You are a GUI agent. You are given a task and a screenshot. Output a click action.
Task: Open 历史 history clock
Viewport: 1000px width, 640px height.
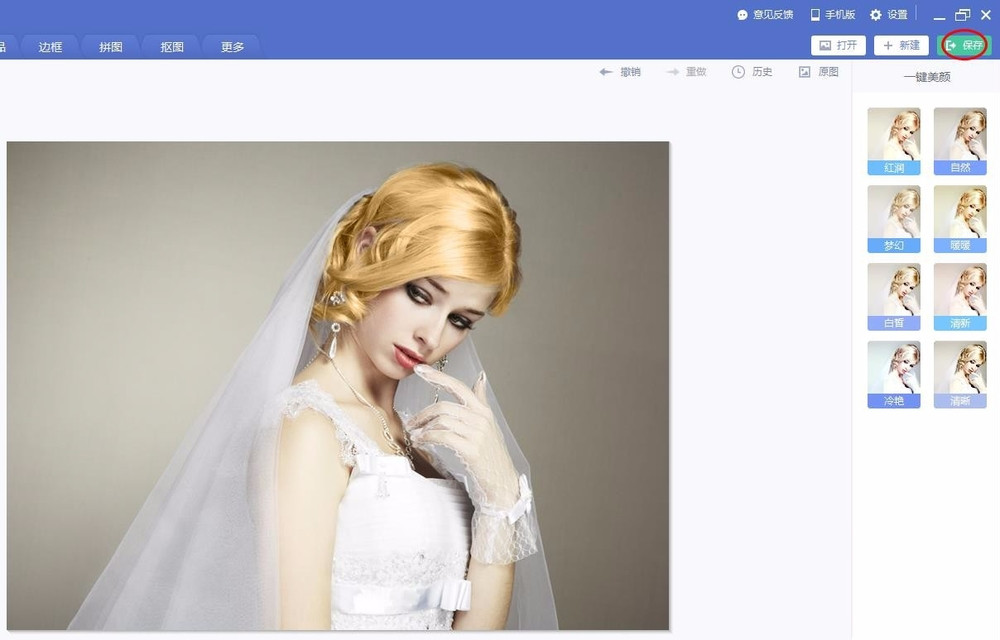[x=752, y=72]
